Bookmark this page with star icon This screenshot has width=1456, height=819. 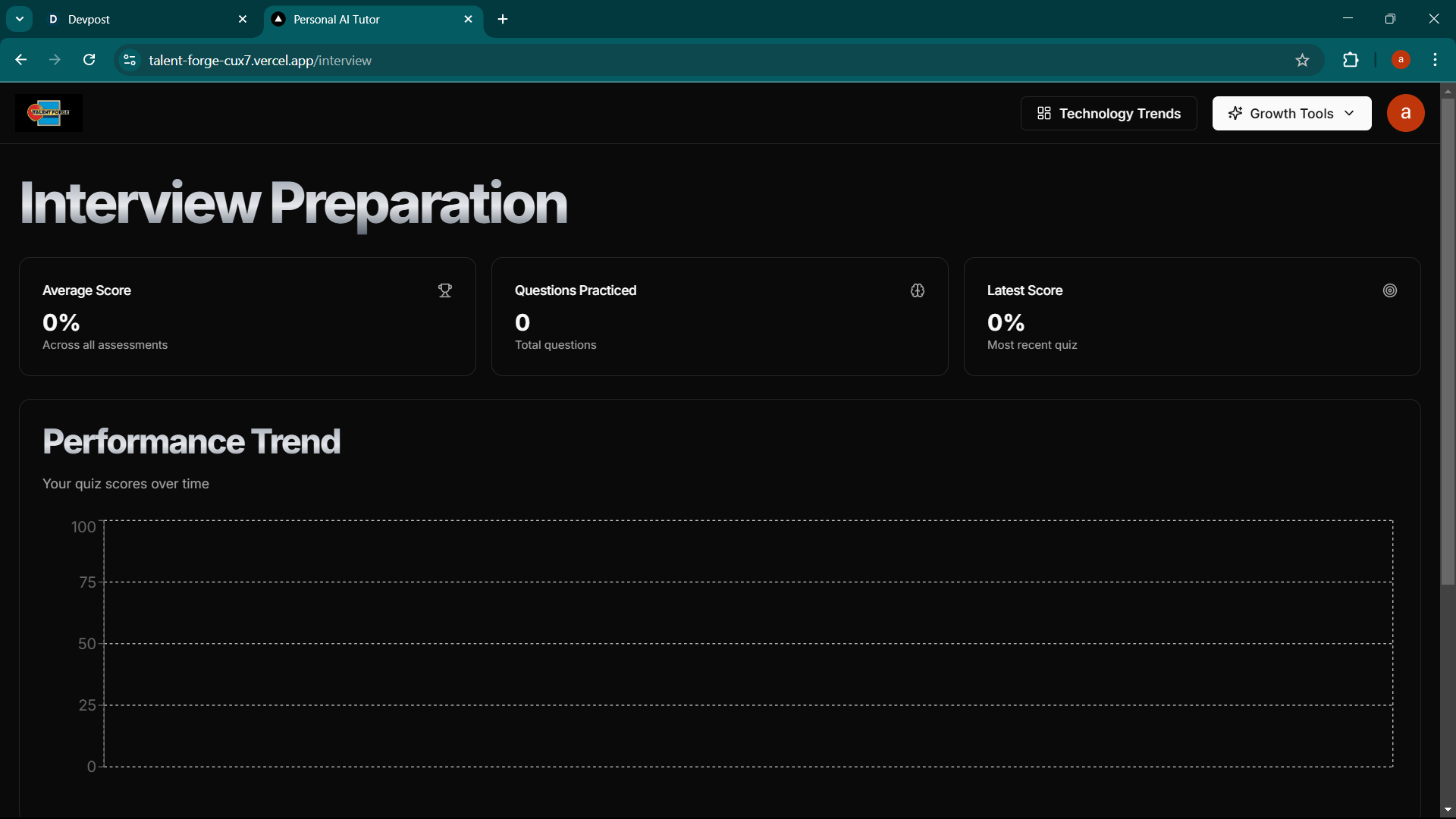tap(1302, 61)
